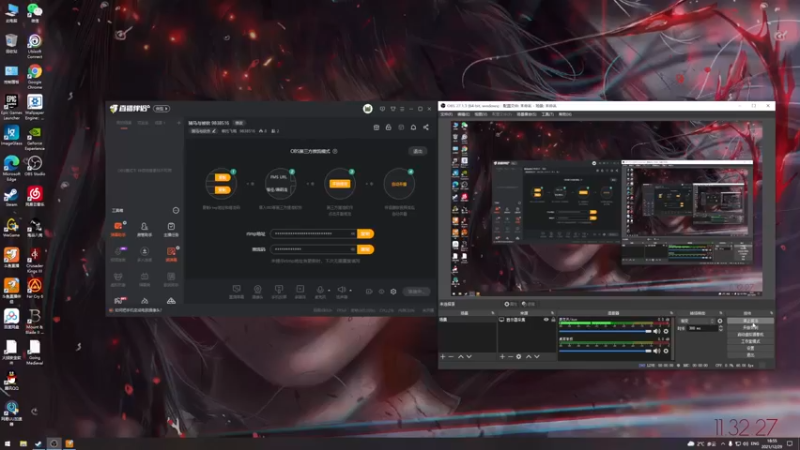Copy the stream key below the rtmp address

click(x=365, y=249)
